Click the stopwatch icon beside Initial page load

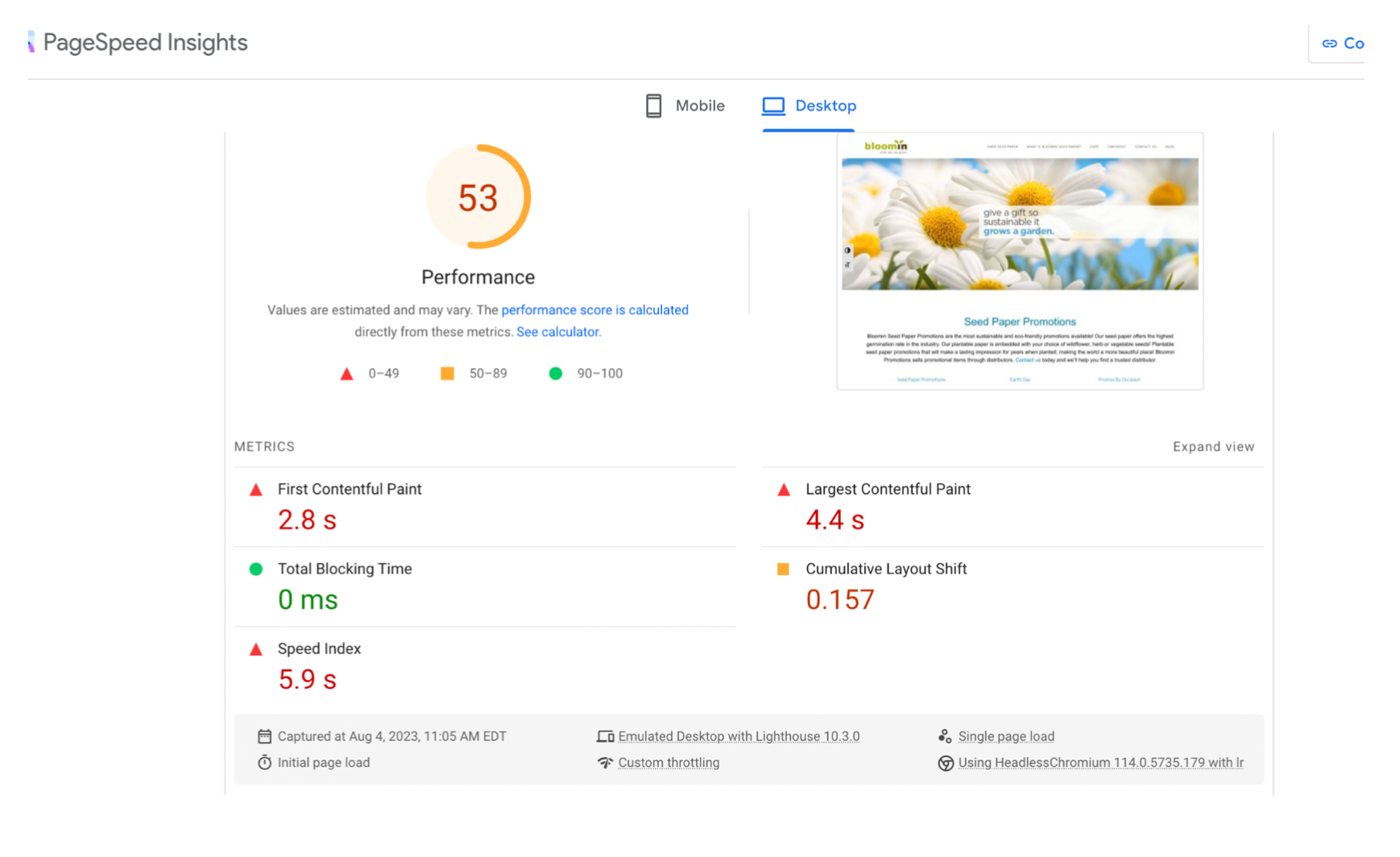[x=264, y=762]
